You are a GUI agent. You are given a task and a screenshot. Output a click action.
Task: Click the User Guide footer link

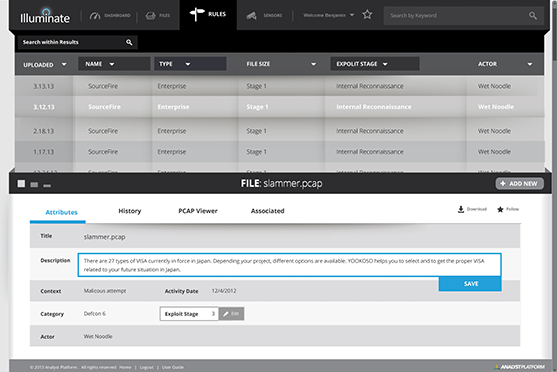pos(173,367)
